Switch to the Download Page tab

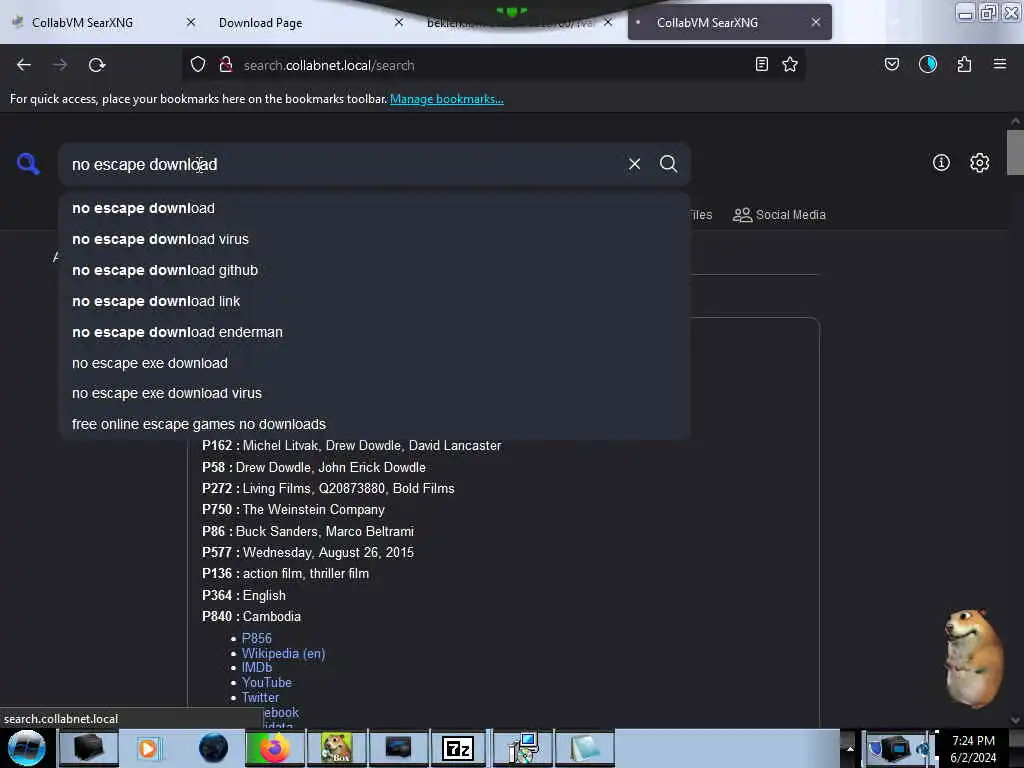[261, 23]
